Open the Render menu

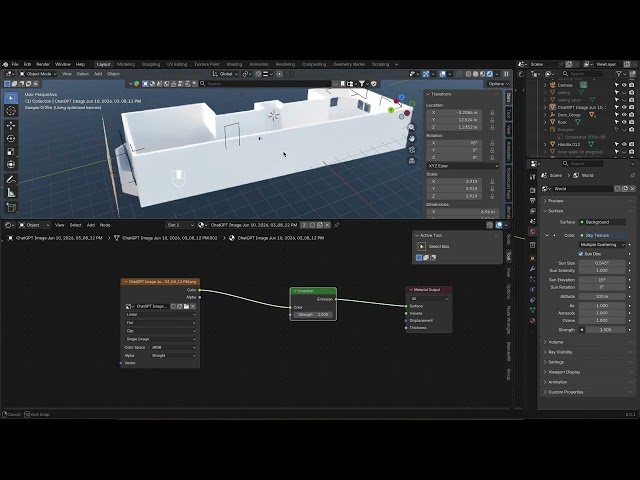[43, 64]
